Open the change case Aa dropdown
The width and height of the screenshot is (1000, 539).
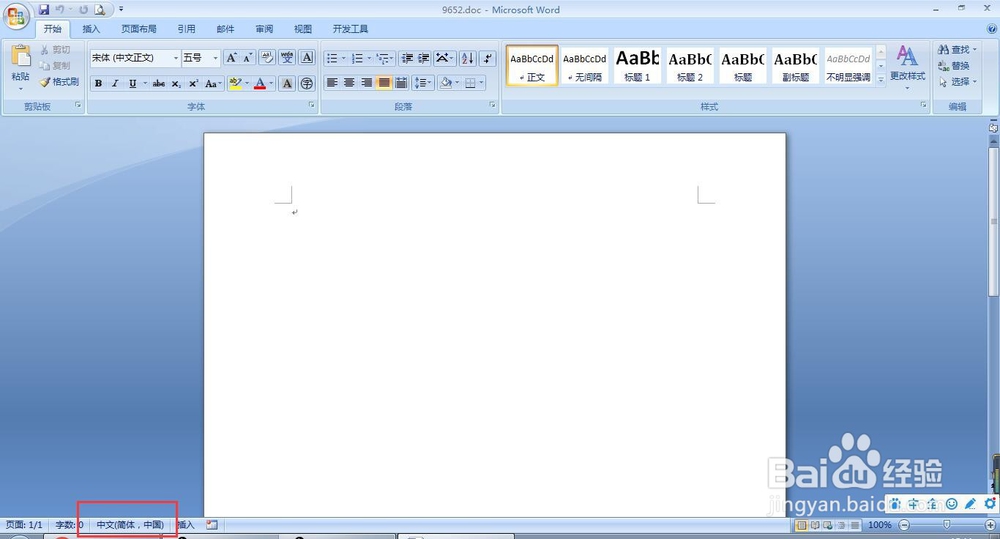pyautogui.click(x=213, y=84)
